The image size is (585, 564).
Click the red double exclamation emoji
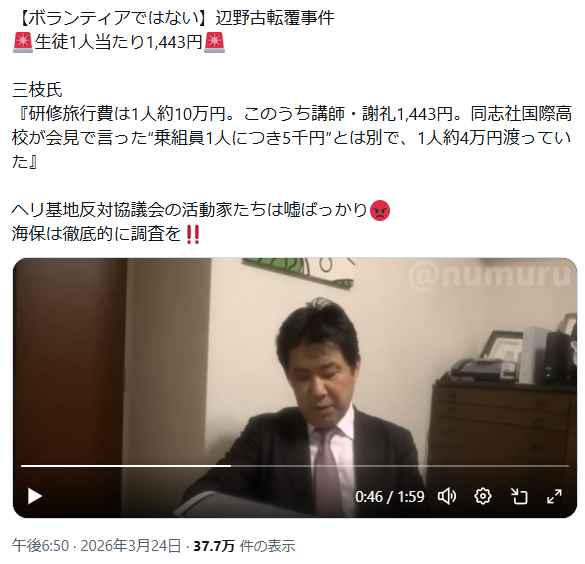tap(193, 235)
